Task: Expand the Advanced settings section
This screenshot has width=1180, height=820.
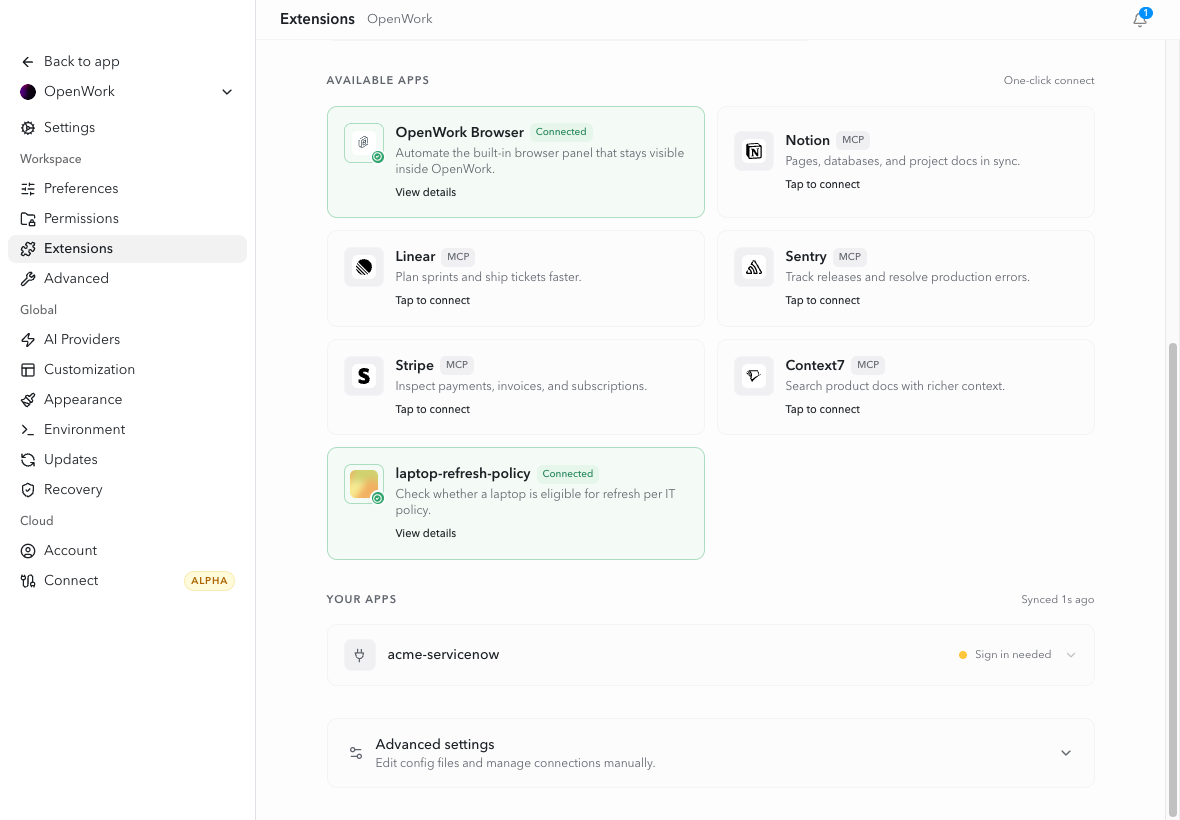Action: tap(710, 753)
